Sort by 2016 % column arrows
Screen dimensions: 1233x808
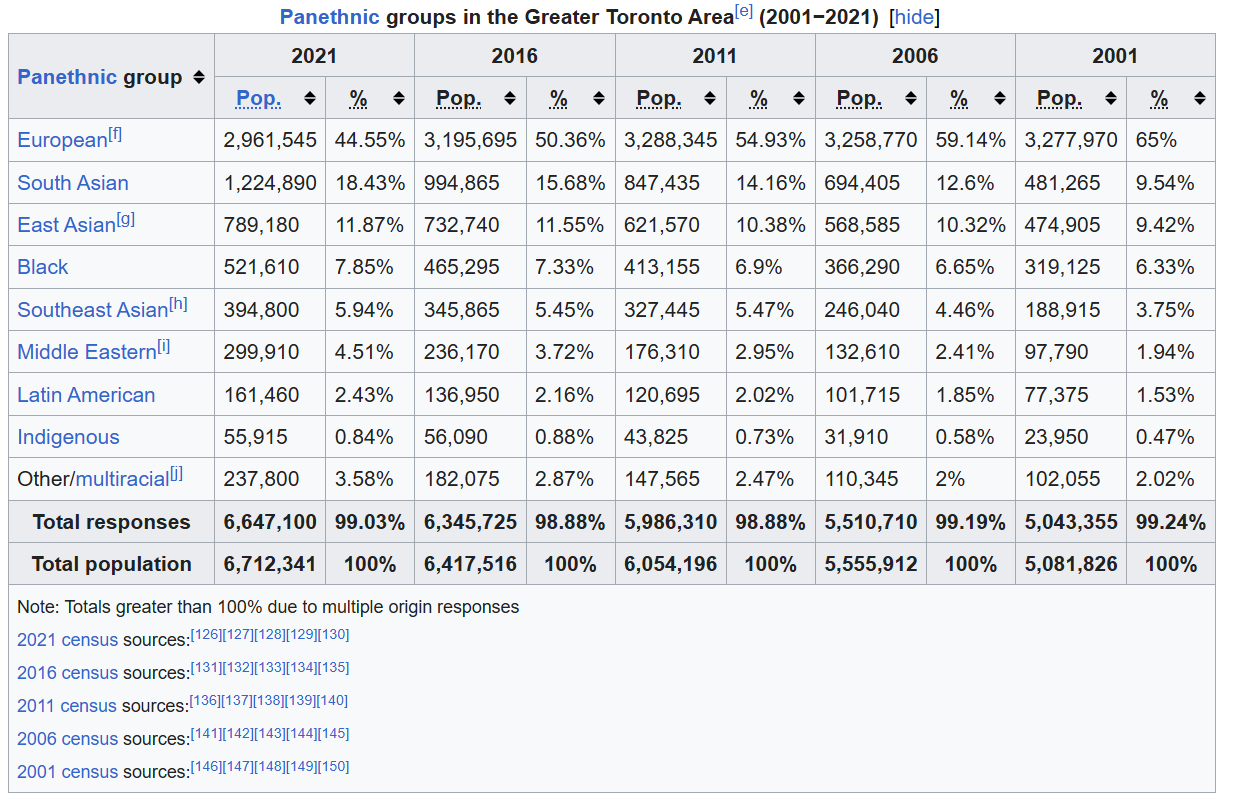coord(598,98)
